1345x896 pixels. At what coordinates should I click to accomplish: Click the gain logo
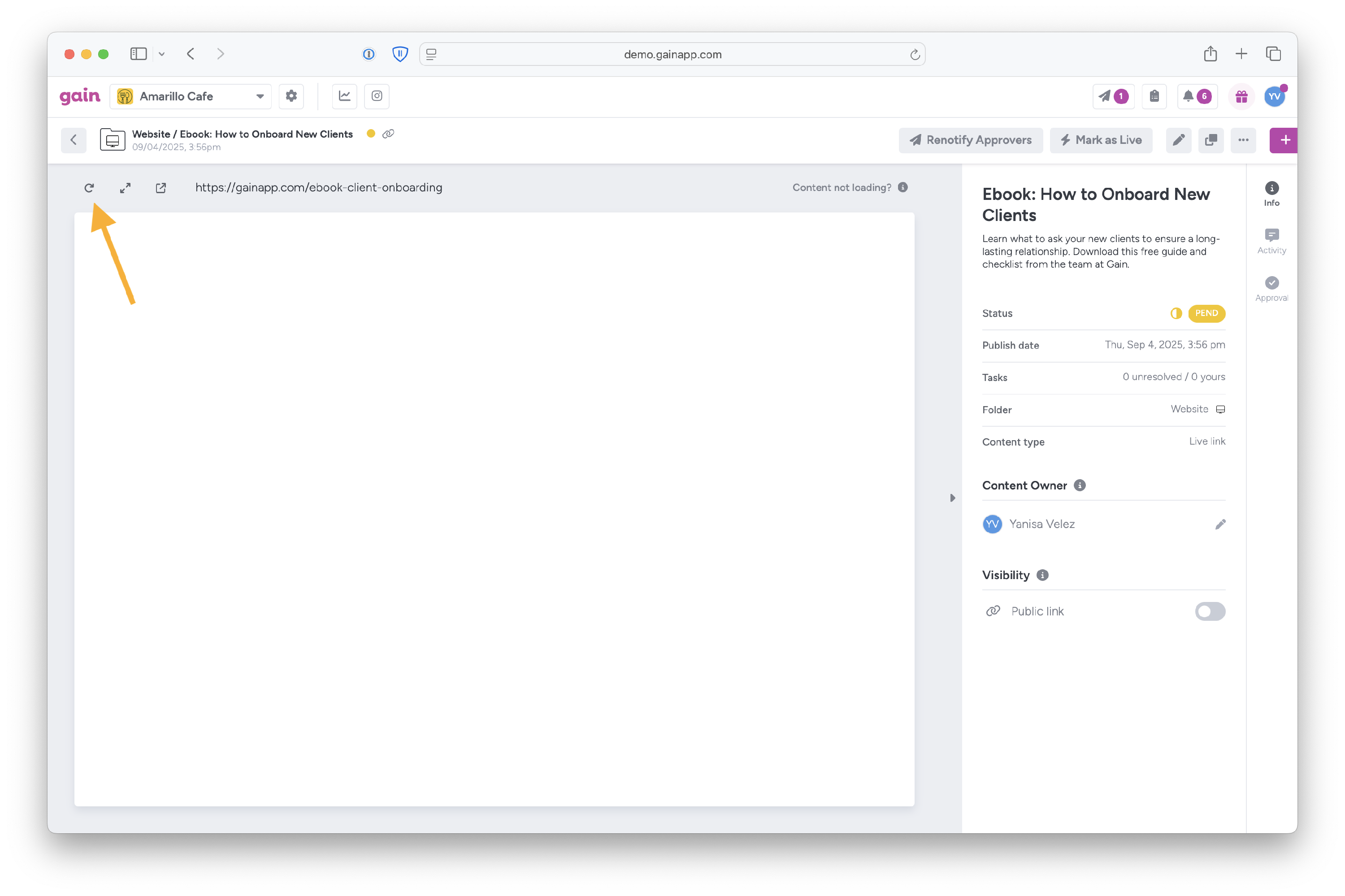[x=80, y=96]
